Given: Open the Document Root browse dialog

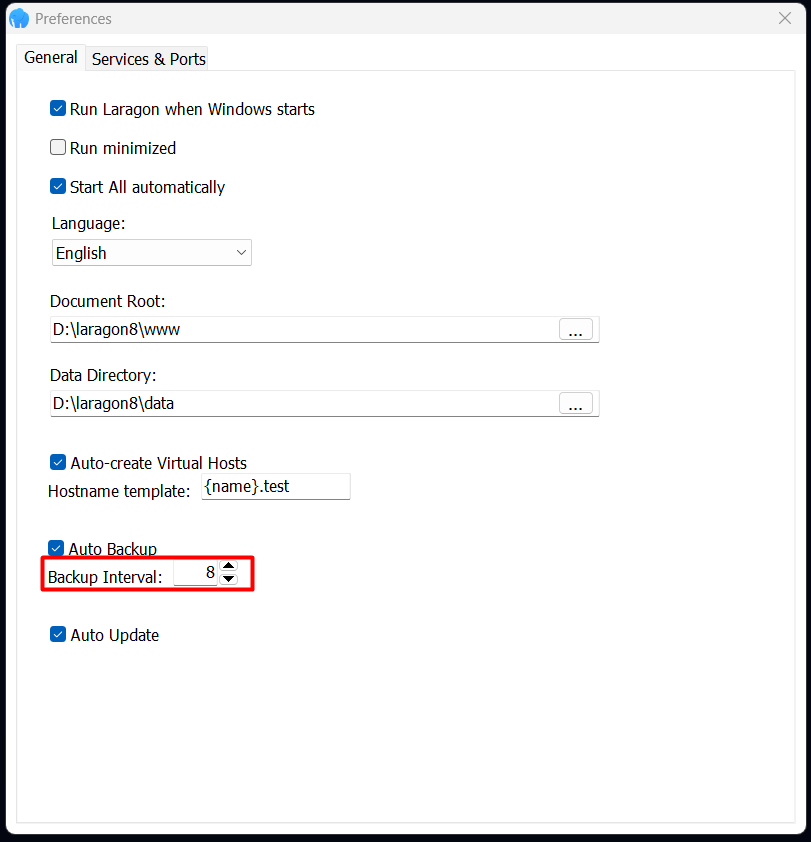Looking at the screenshot, I should click(576, 329).
